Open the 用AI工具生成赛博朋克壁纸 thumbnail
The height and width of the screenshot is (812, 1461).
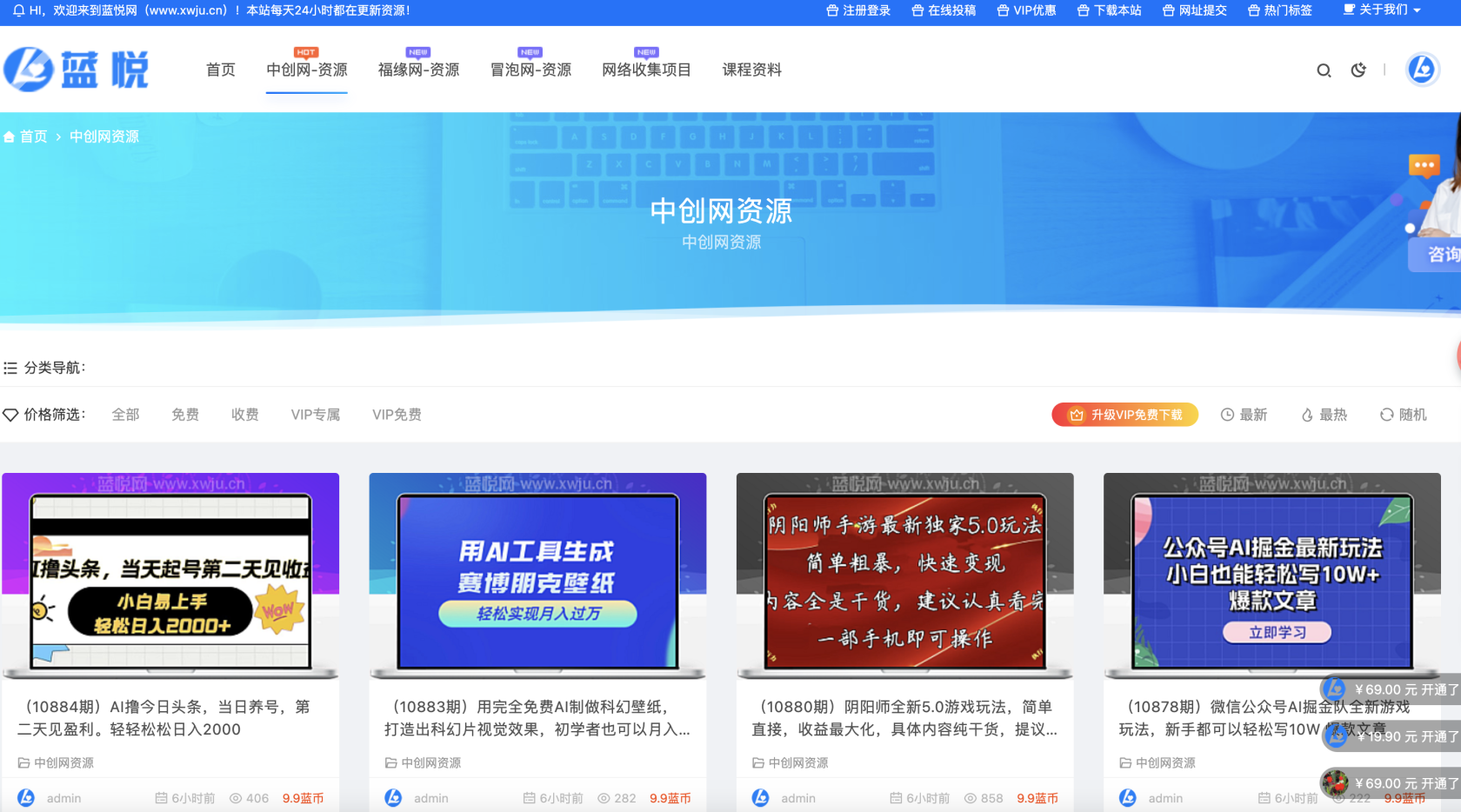click(x=537, y=577)
